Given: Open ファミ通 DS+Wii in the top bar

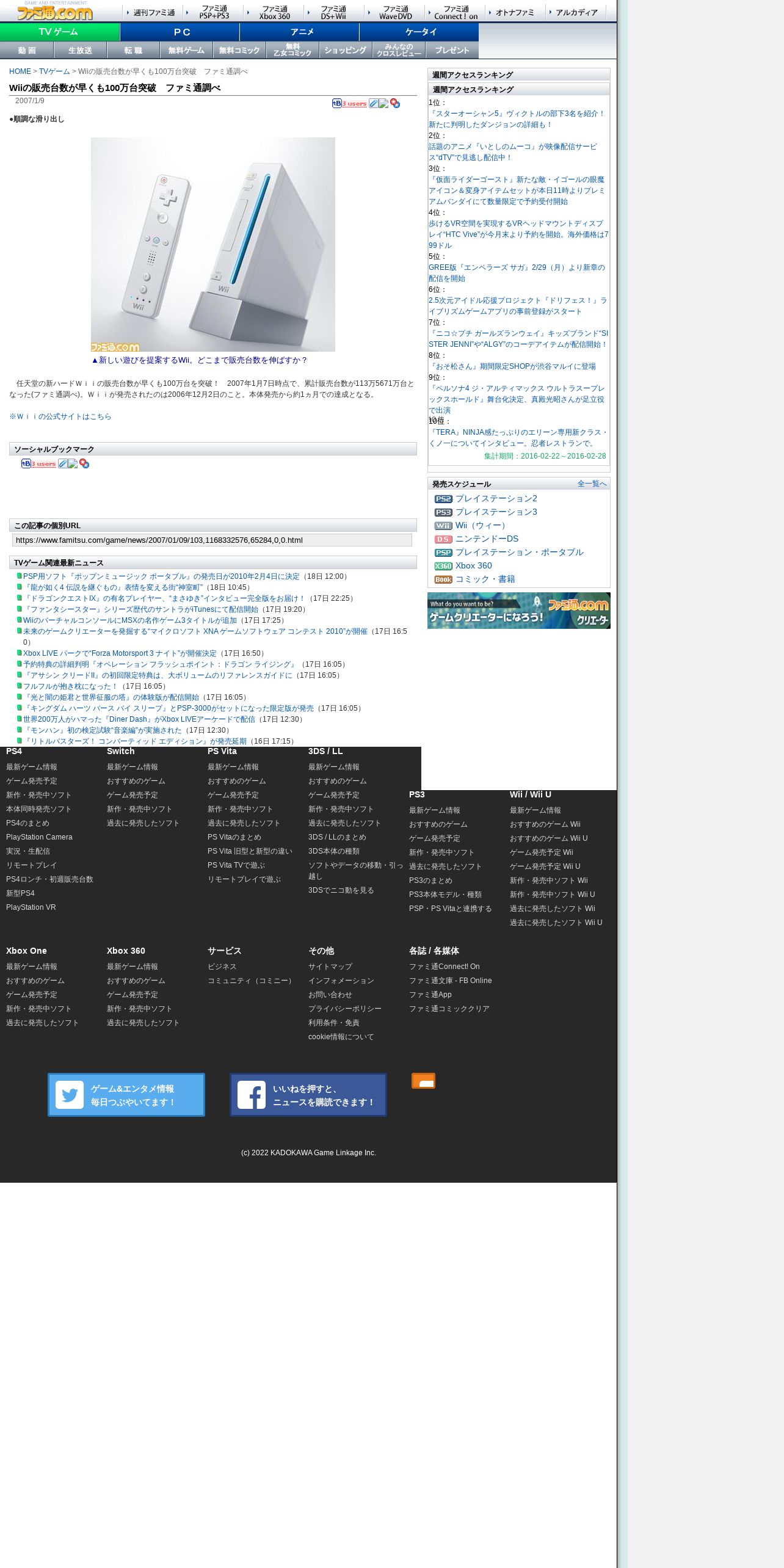Looking at the screenshot, I should (333, 12).
